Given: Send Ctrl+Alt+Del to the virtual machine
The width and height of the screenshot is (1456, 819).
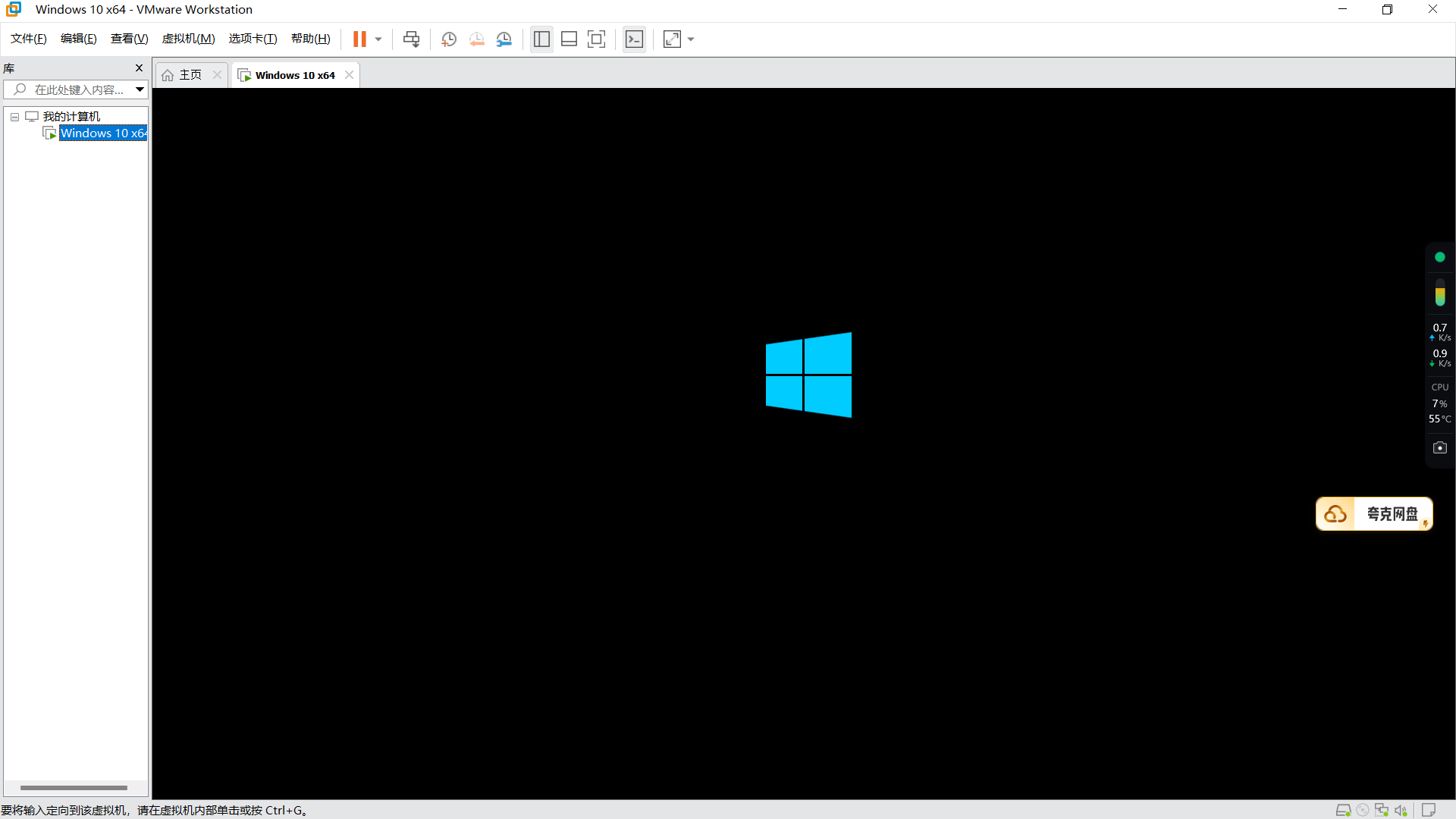Looking at the screenshot, I should 411,39.
